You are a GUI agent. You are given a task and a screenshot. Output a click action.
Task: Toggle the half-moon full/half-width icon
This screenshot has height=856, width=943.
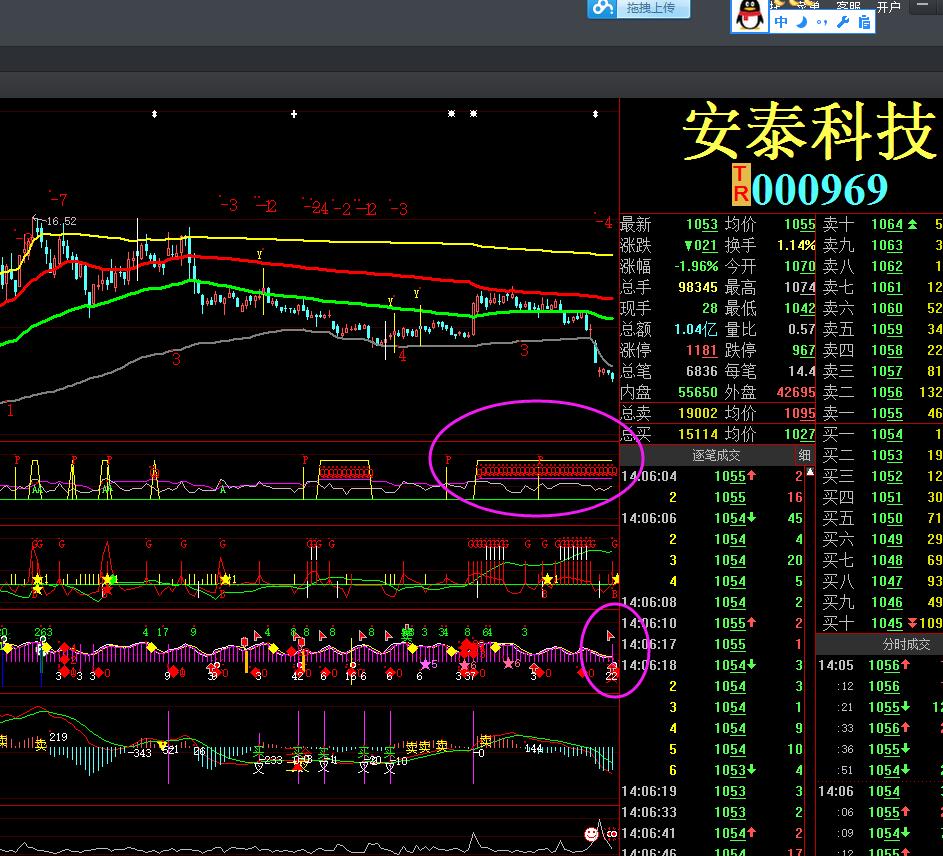click(802, 23)
